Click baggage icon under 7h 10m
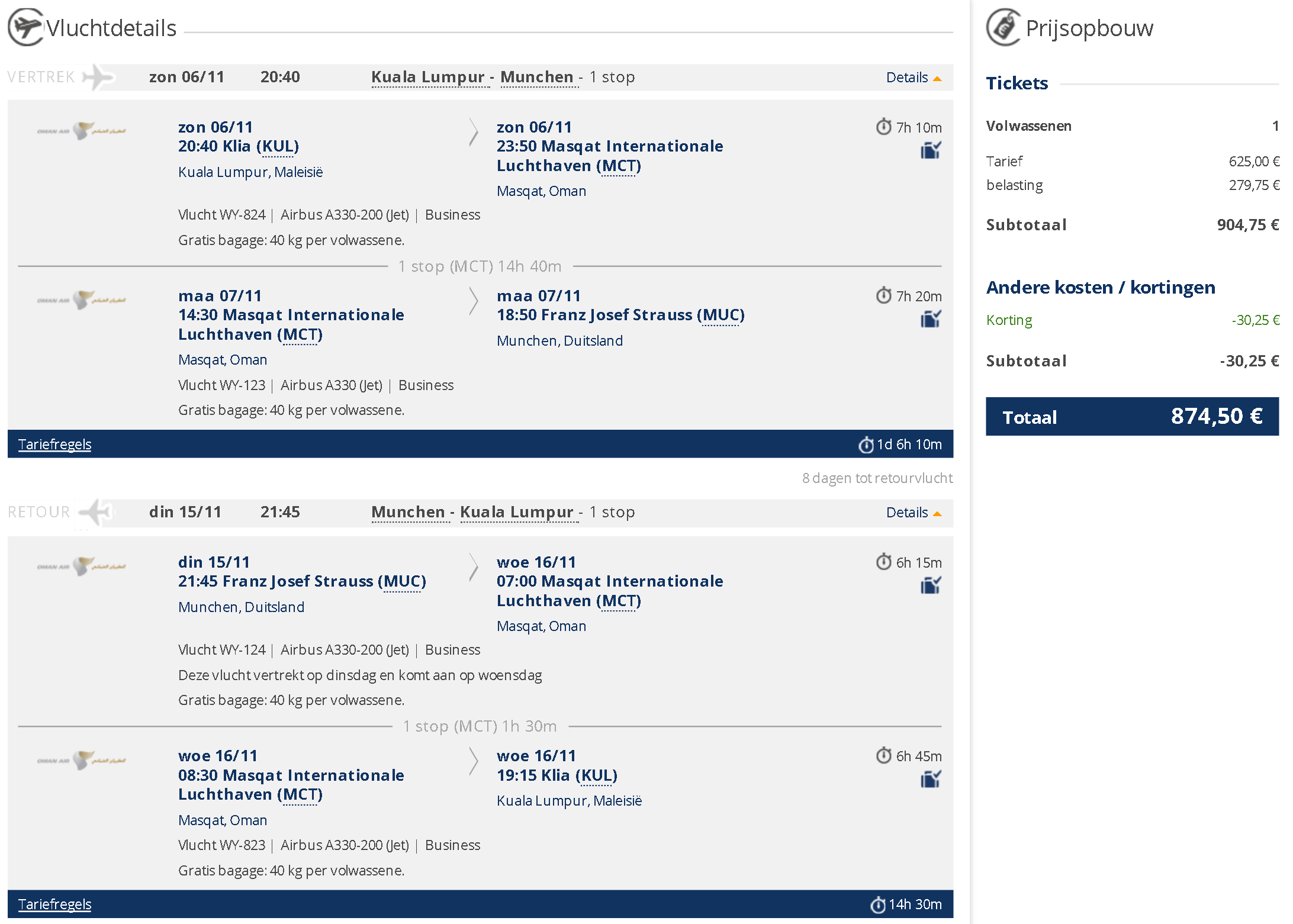 coord(931,151)
